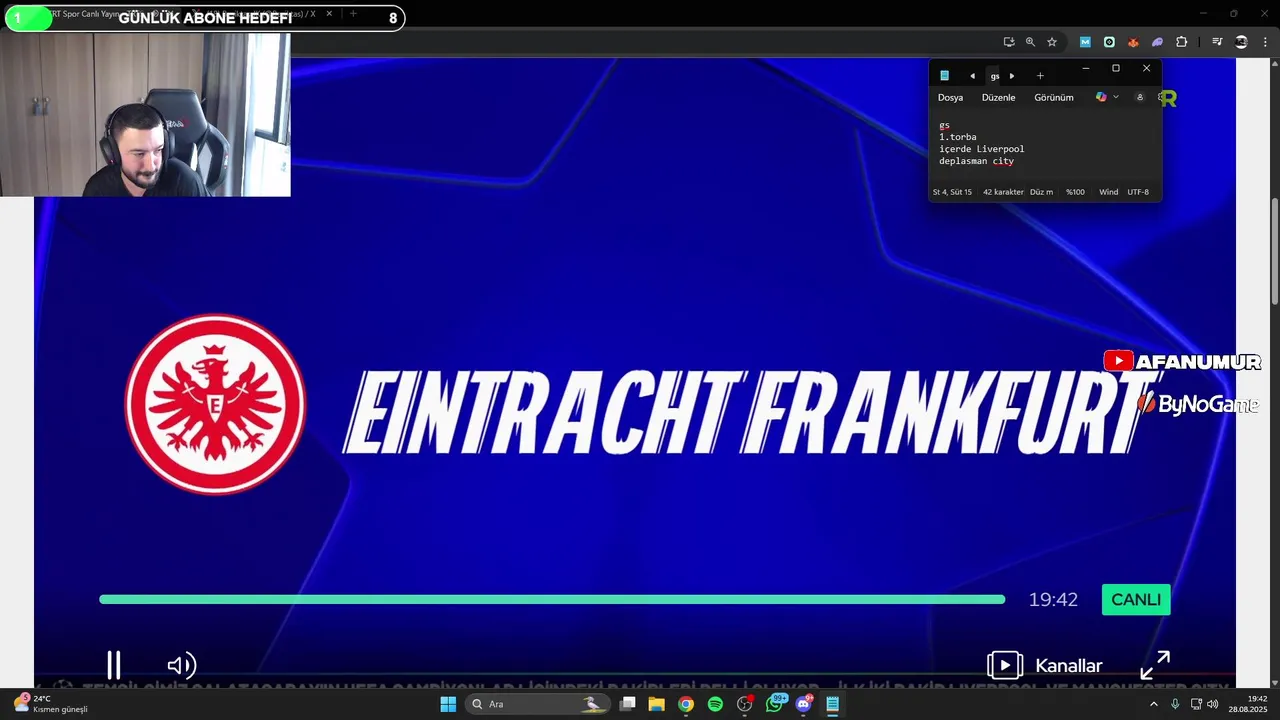1280x720 pixels.
Task: Expand the system tray hidden icons
Action: click(x=1153, y=704)
